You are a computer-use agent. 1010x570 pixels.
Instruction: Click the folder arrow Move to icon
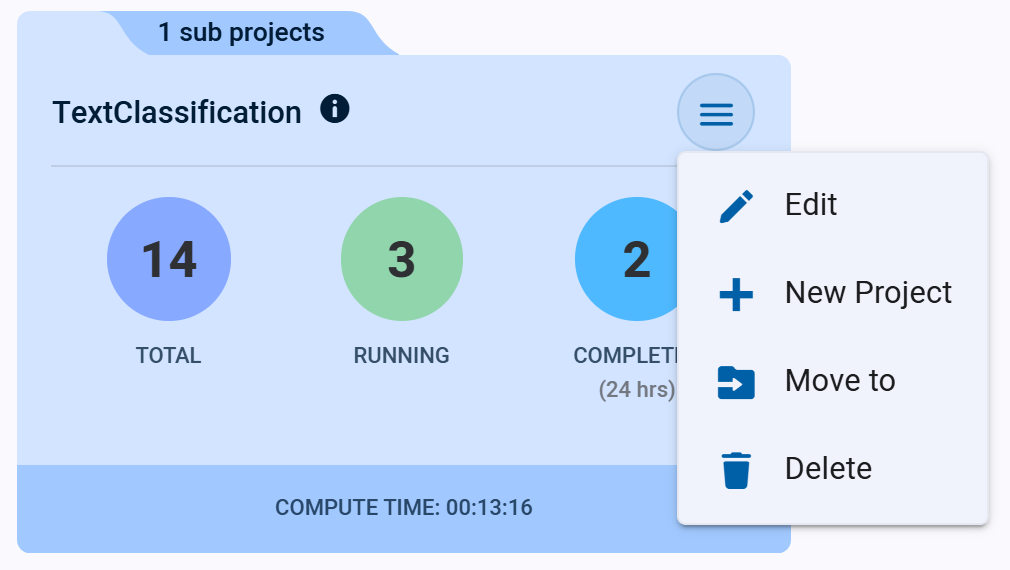coord(736,382)
